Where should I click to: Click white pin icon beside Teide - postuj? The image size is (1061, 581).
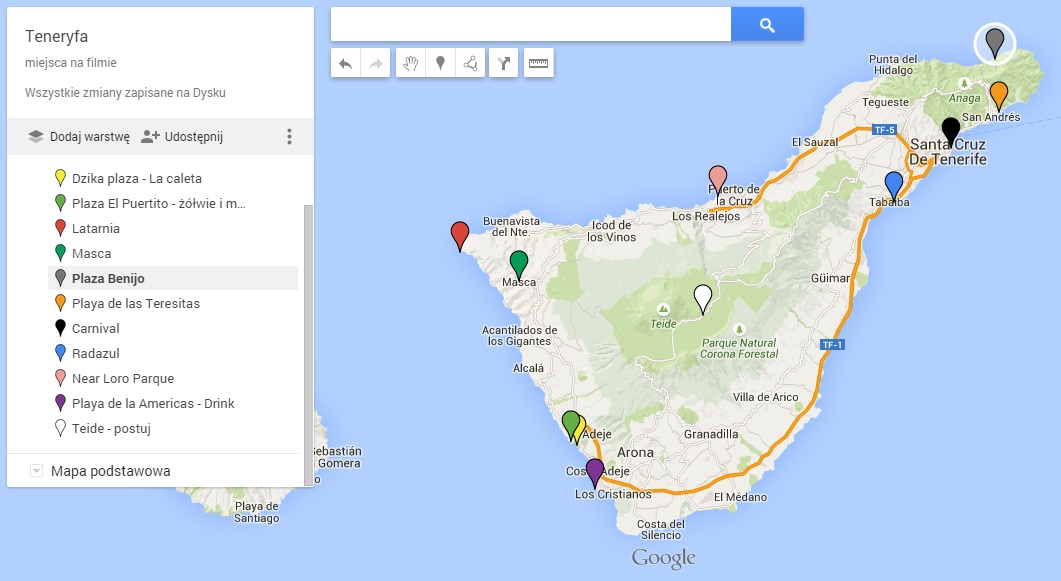[x=60, y=428]
